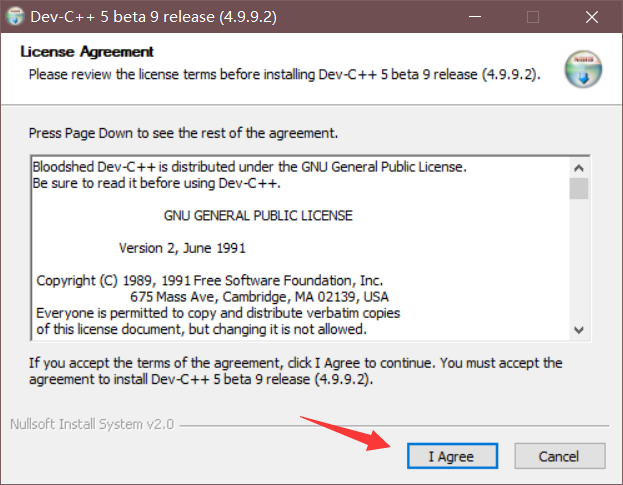
Task: Click the window title text in title bar
Action: tap(153, 17)
